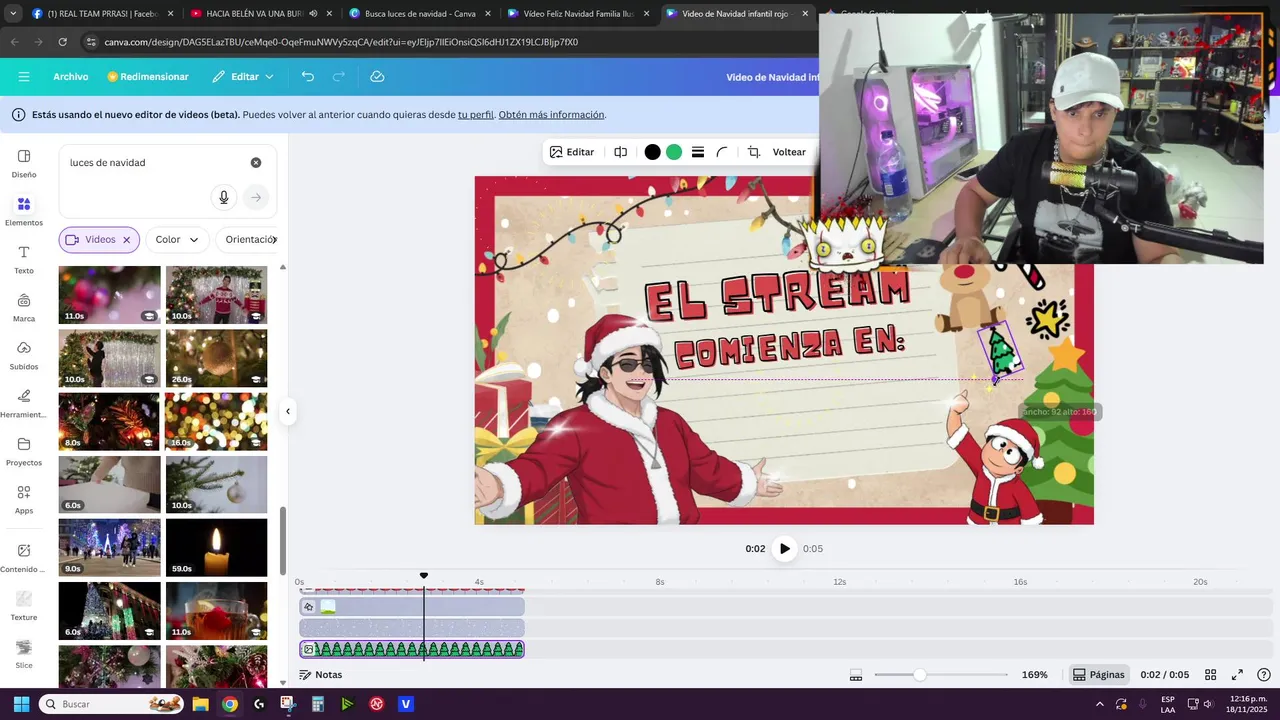The width and height of the screenshot is (1280, 720).
Task: Select the 59.0s candle video thumbnail
Action: click(x=217, y=547)
